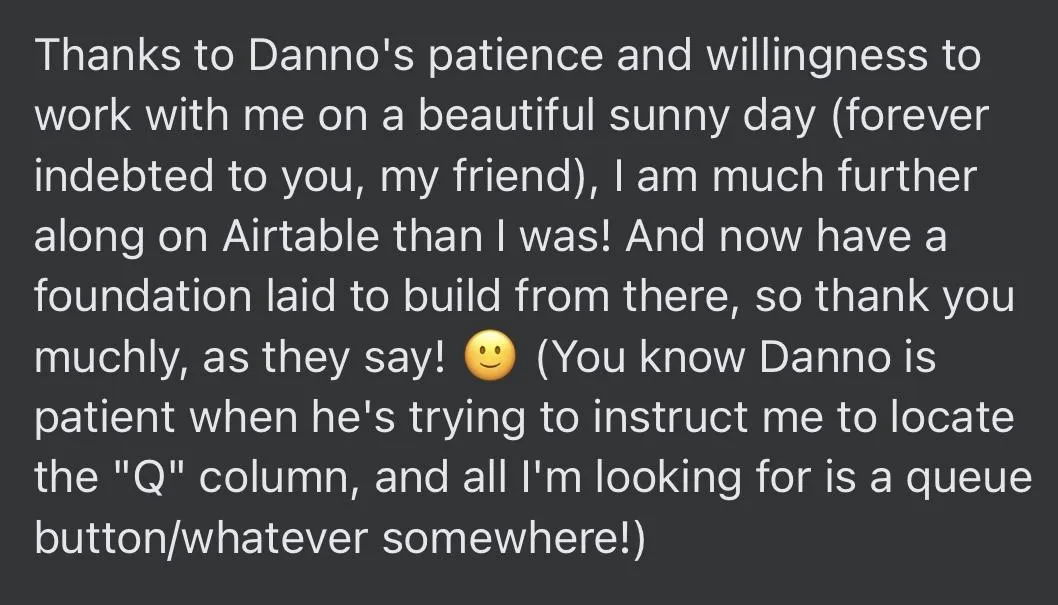The width and height of the screenshot is (1058, 605).
Task: Click the word "somewhere!)" ending the message
Action: pyautogui.click(x=514, y=539)
